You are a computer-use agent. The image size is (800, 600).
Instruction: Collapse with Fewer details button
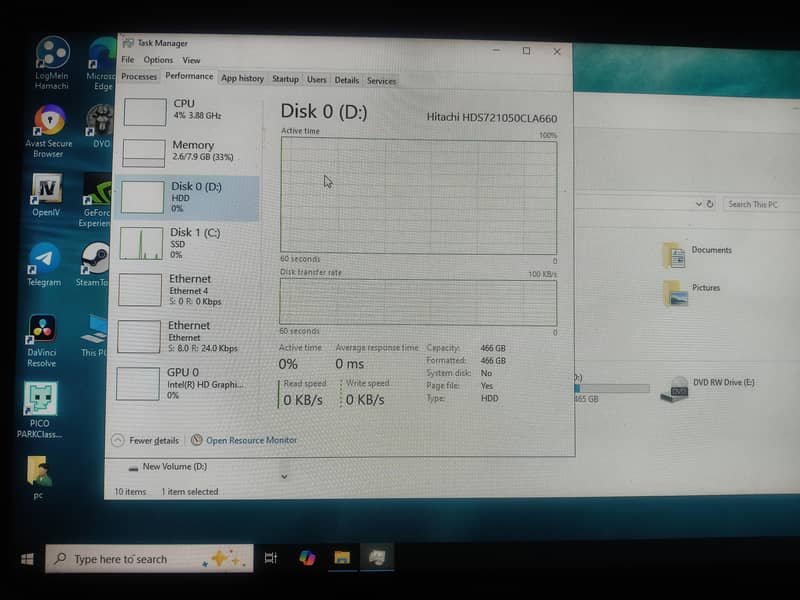pos(145,440)
